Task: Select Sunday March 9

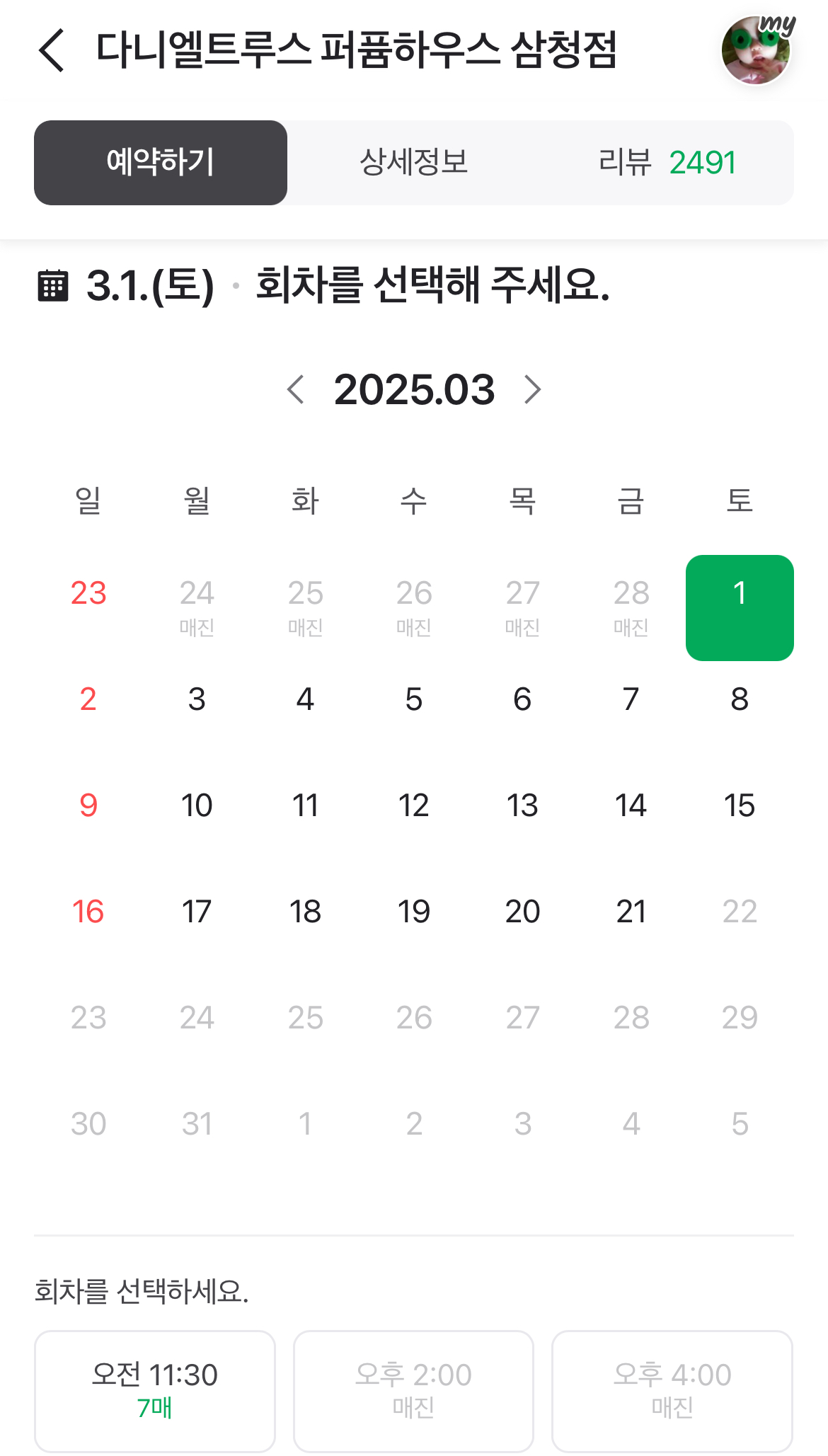Action: [x=88, y=806]
